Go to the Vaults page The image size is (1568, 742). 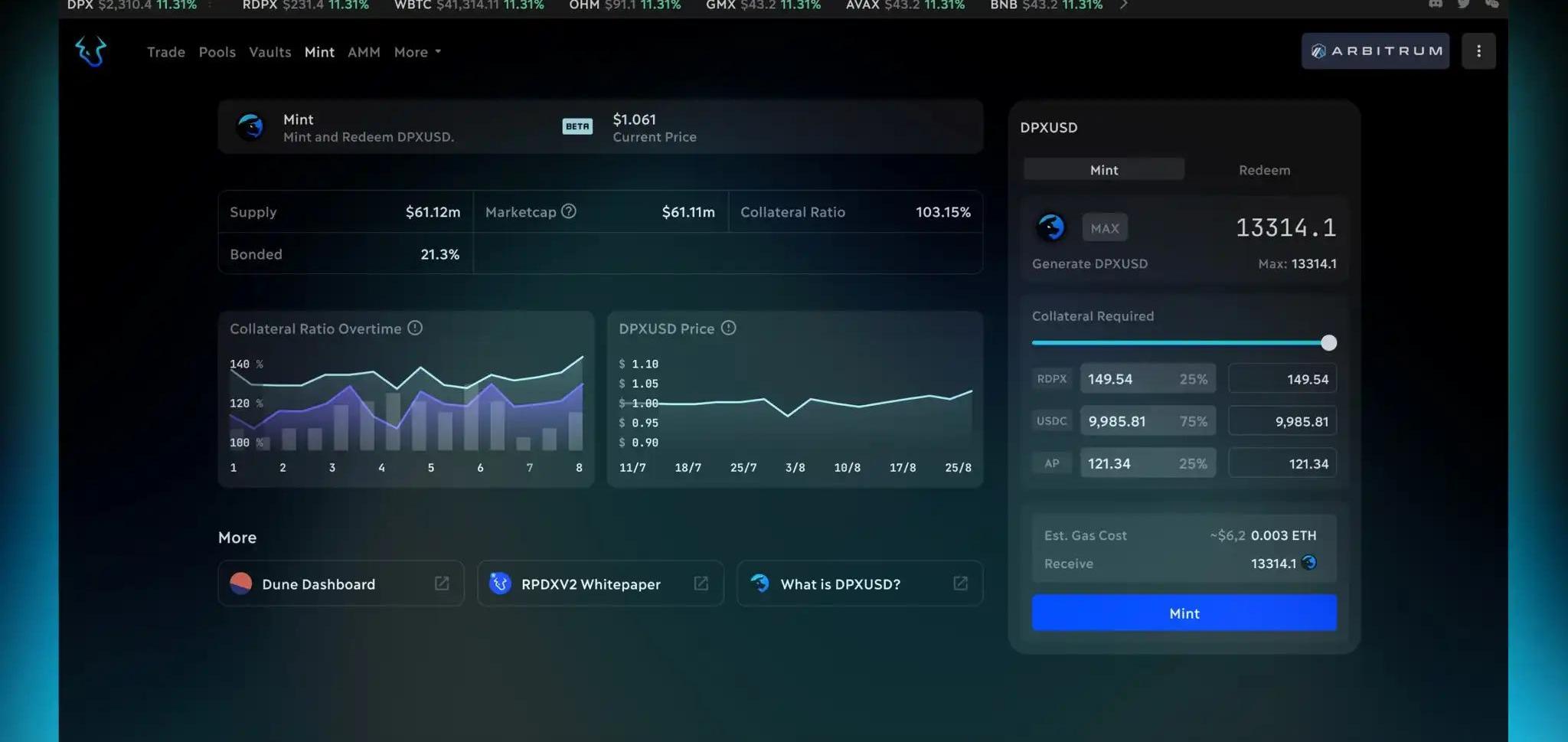tap(269, 52)
